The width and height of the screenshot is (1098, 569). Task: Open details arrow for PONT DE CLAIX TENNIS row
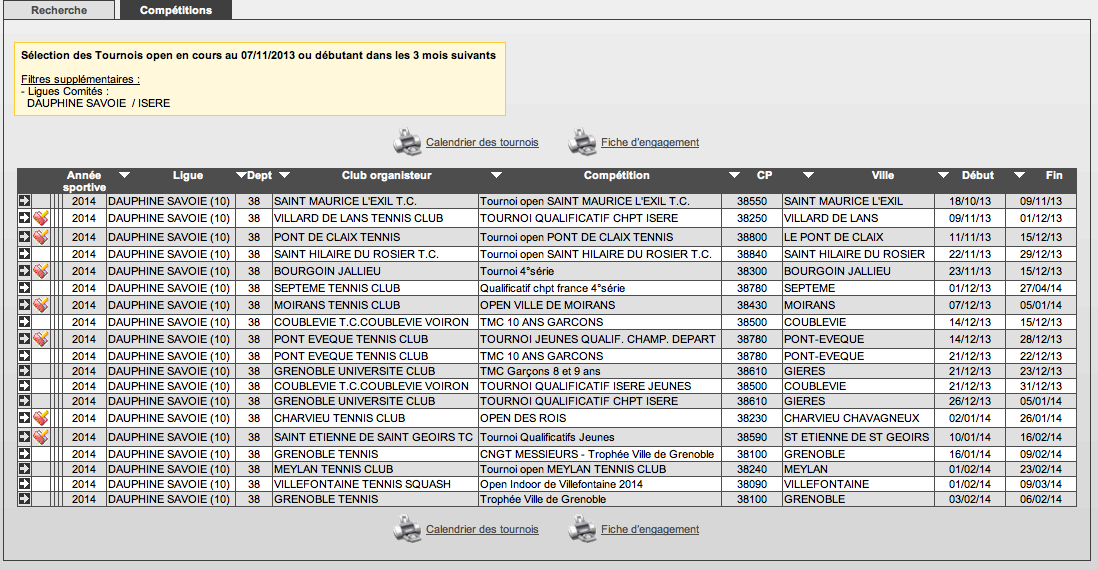point(25,237)
